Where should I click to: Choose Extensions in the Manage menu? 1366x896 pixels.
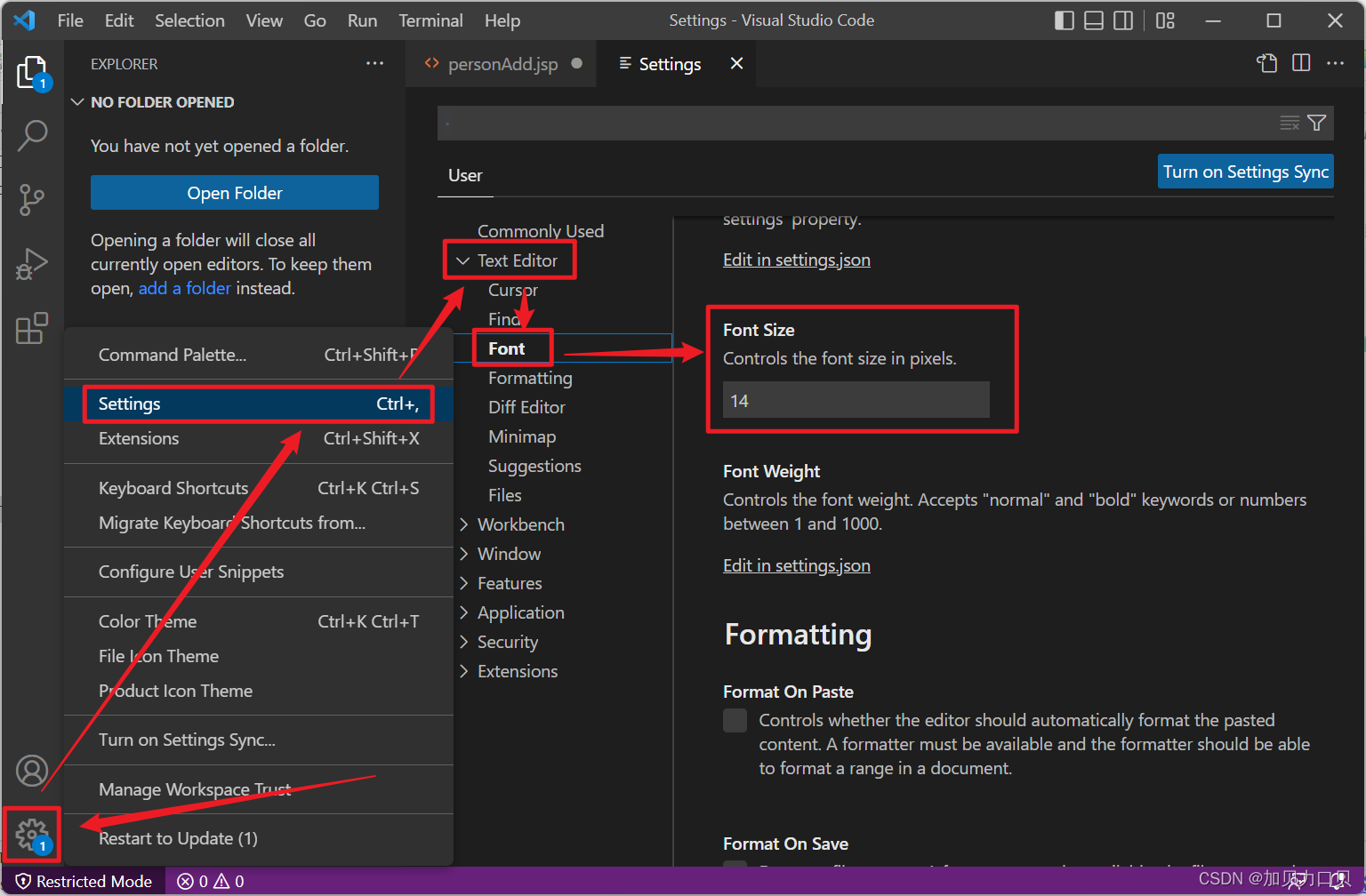coord(258,438)
